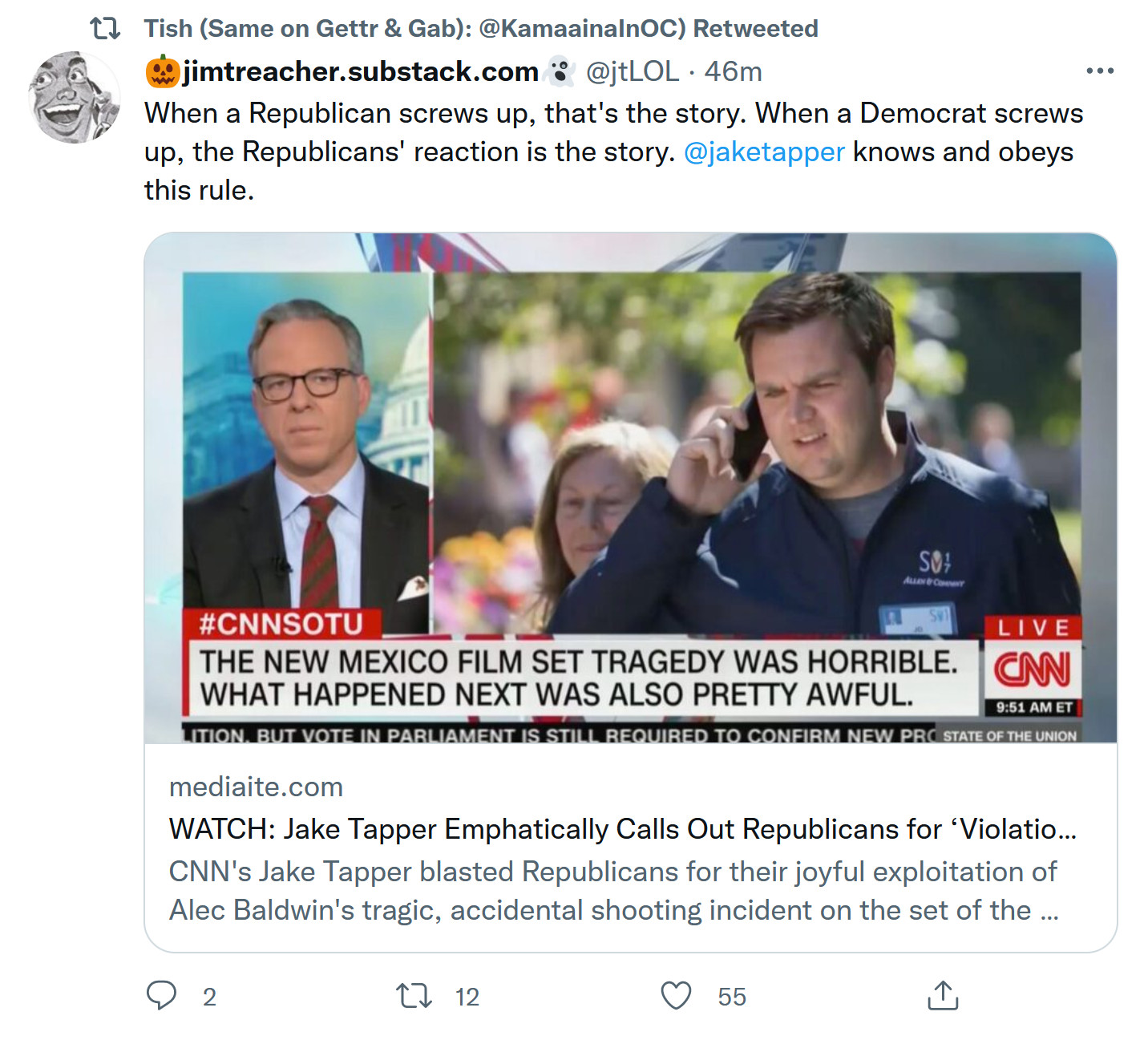Screen dimensions: 1148x1040
Task: Click the reply count of 2
Action: point(209,997)
